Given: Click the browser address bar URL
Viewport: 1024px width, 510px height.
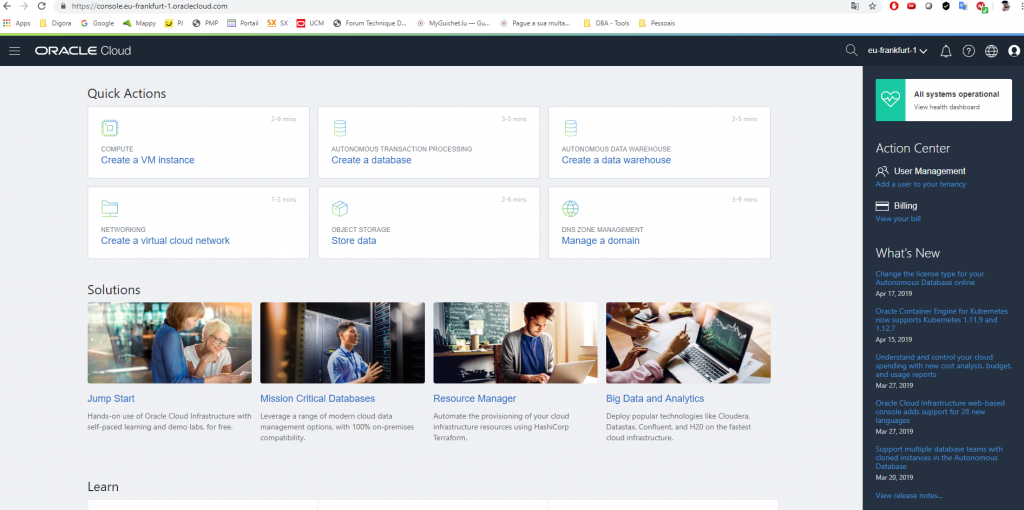Looking at the screenshot, I should click(149, 6).
